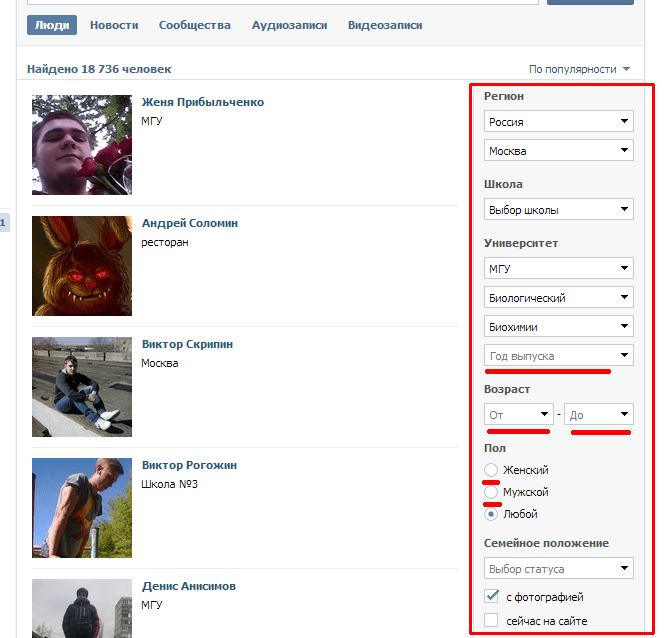Click Денис Анисимов's profile photo
The height and width of the screenshot is (638, 668).
(82, 608)
